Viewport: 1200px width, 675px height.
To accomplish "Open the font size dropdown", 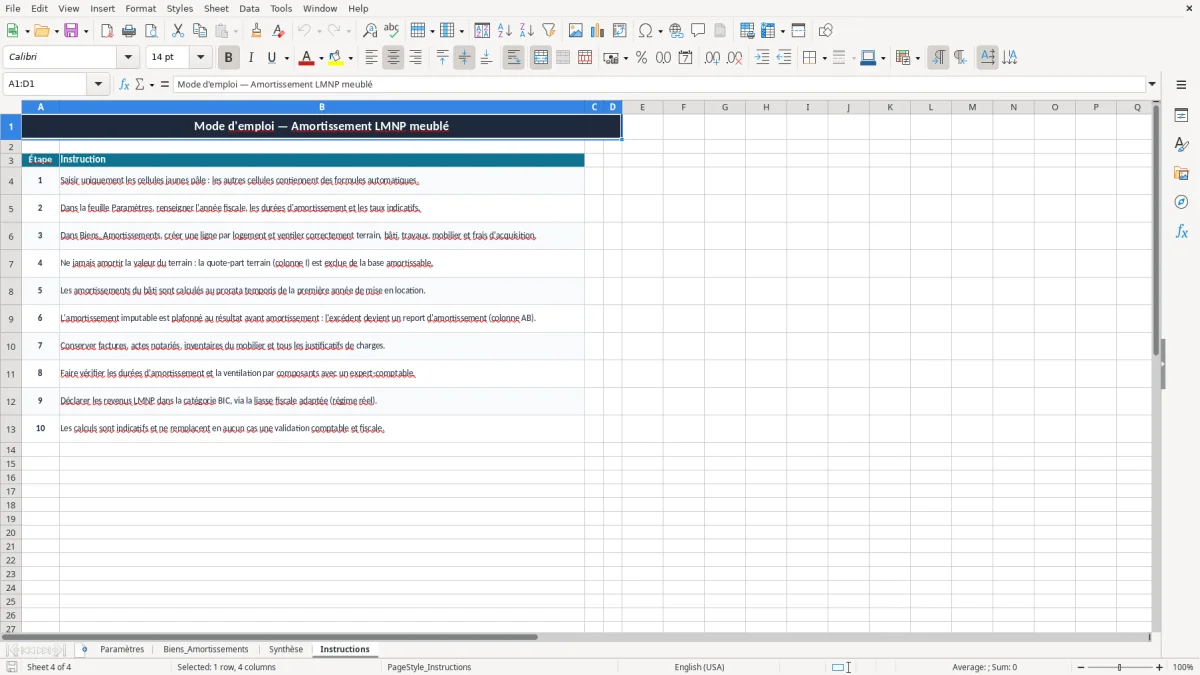I will [200, 58].
